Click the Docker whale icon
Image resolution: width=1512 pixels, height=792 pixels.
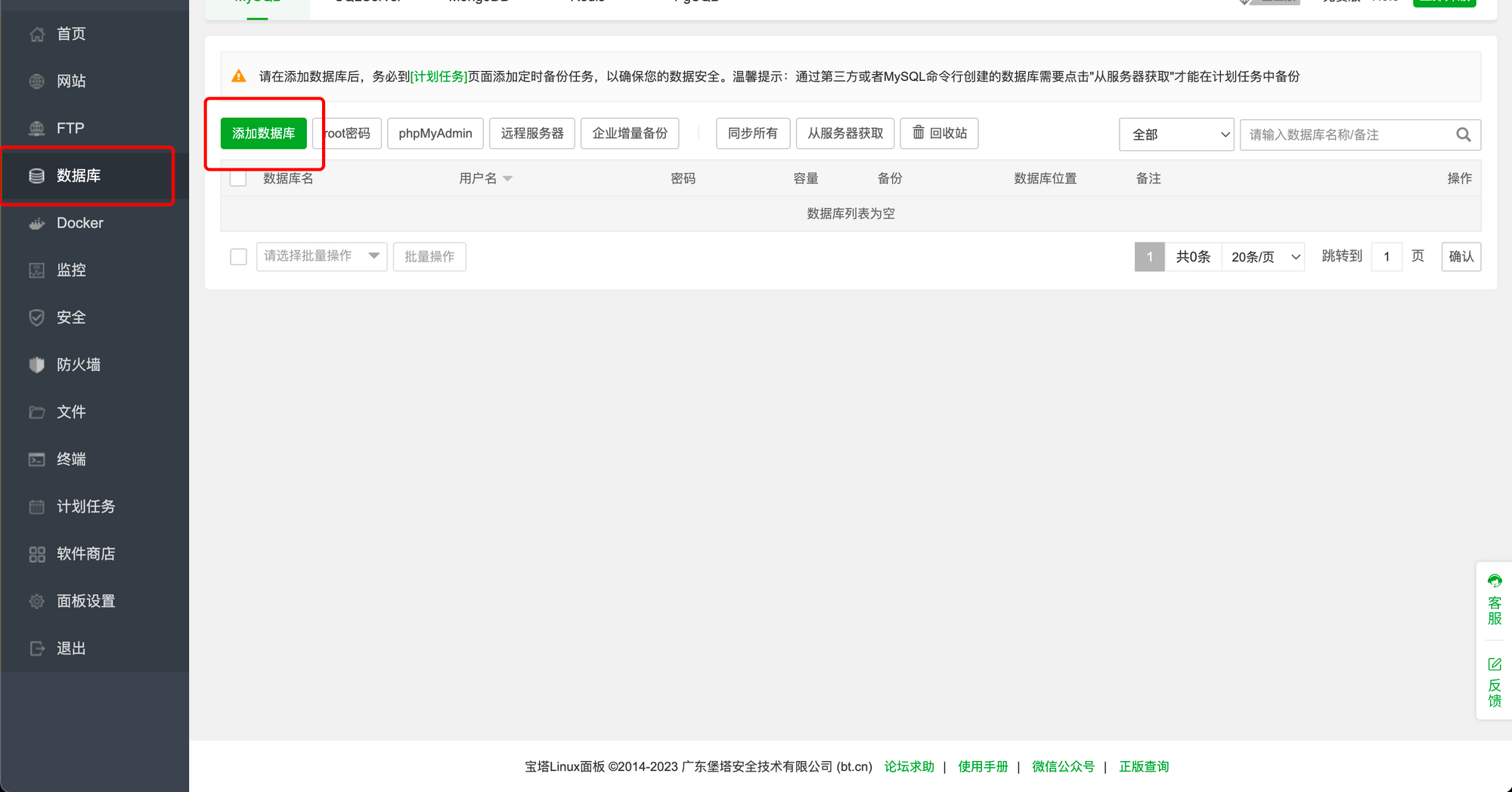36,223
